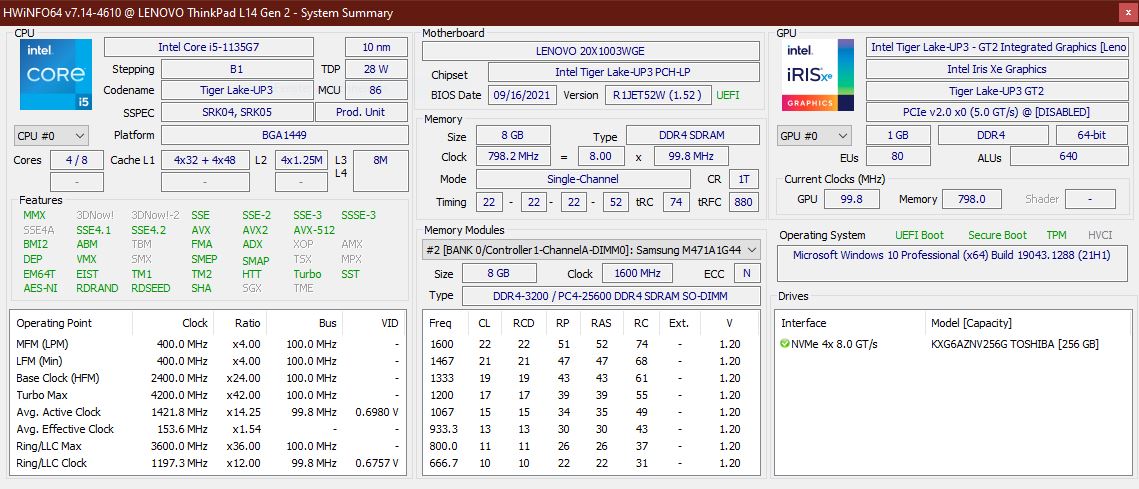1139x489 pixels.
Task: Select the Turbo Max operating point row
Action: point(208,395)
